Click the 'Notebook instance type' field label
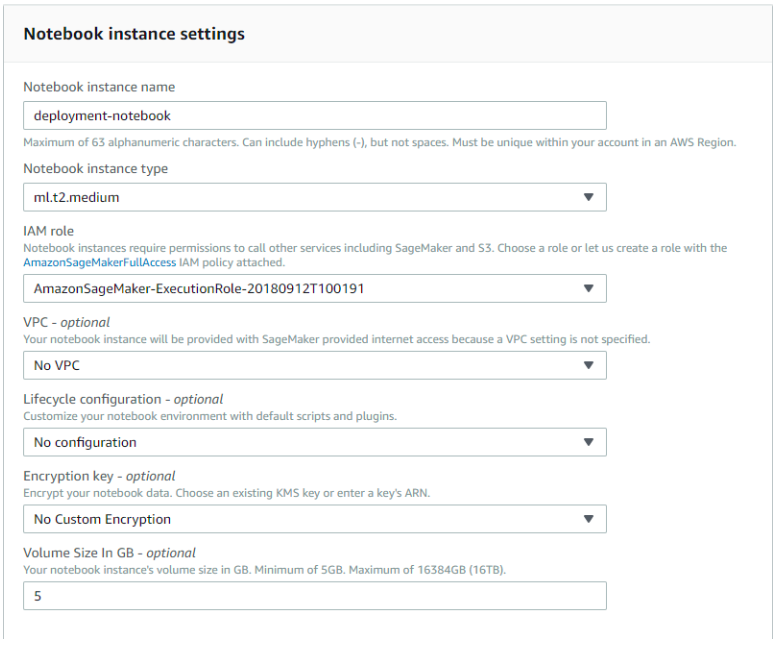 pos(95,169)
